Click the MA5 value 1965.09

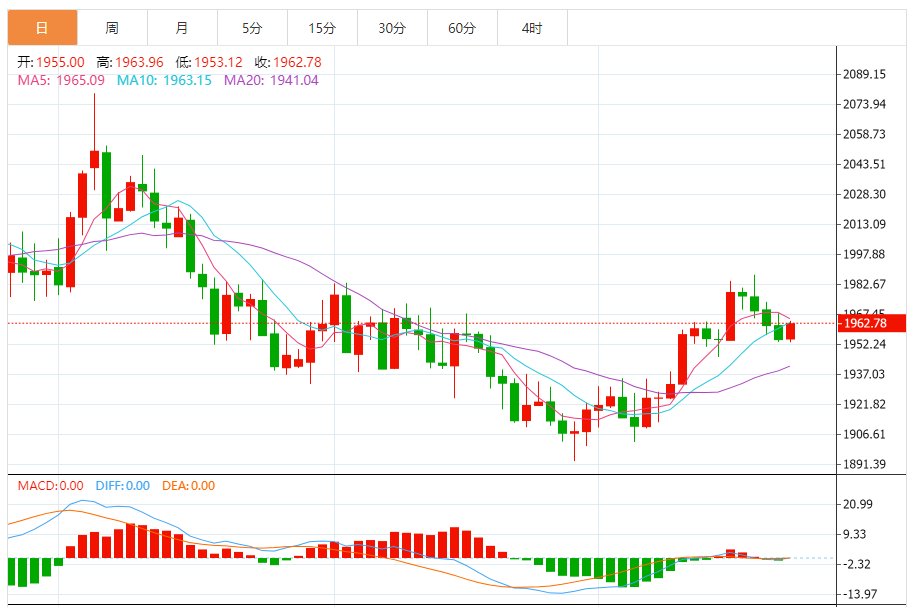coord(81,80)
